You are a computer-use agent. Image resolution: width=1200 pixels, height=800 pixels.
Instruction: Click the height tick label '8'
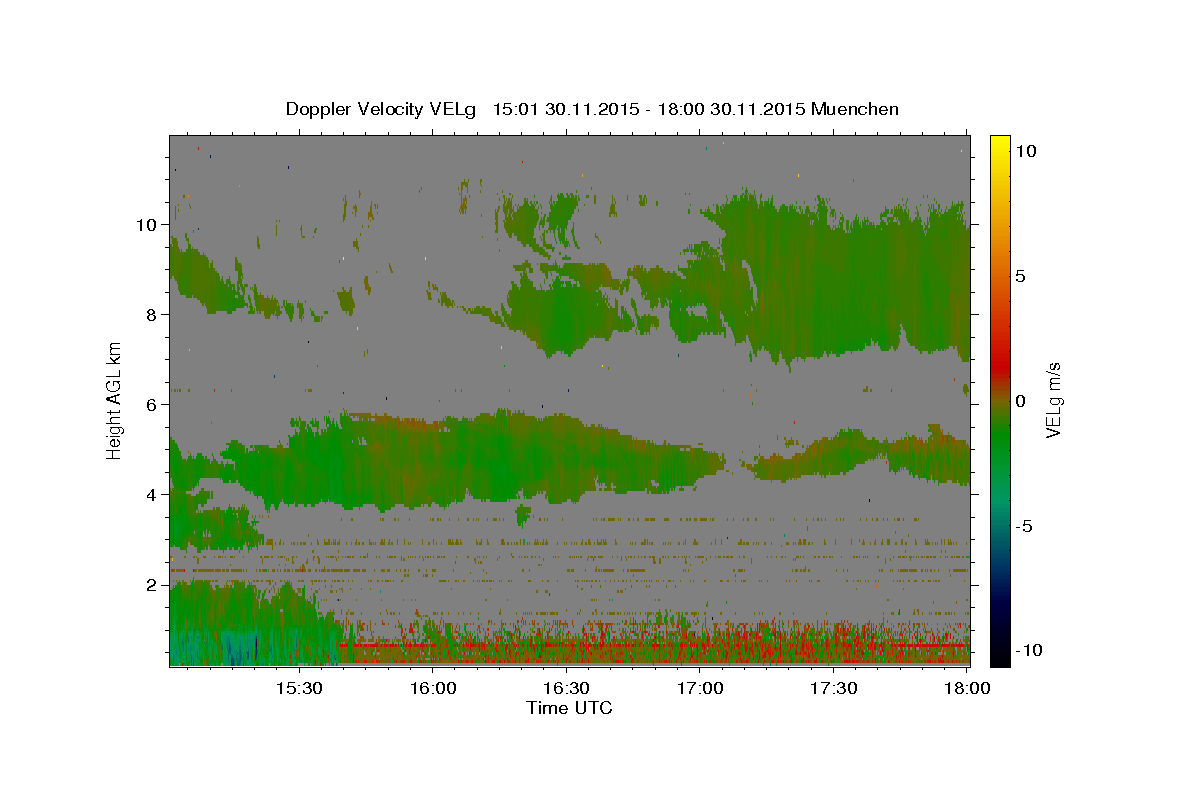coord(151,314)
